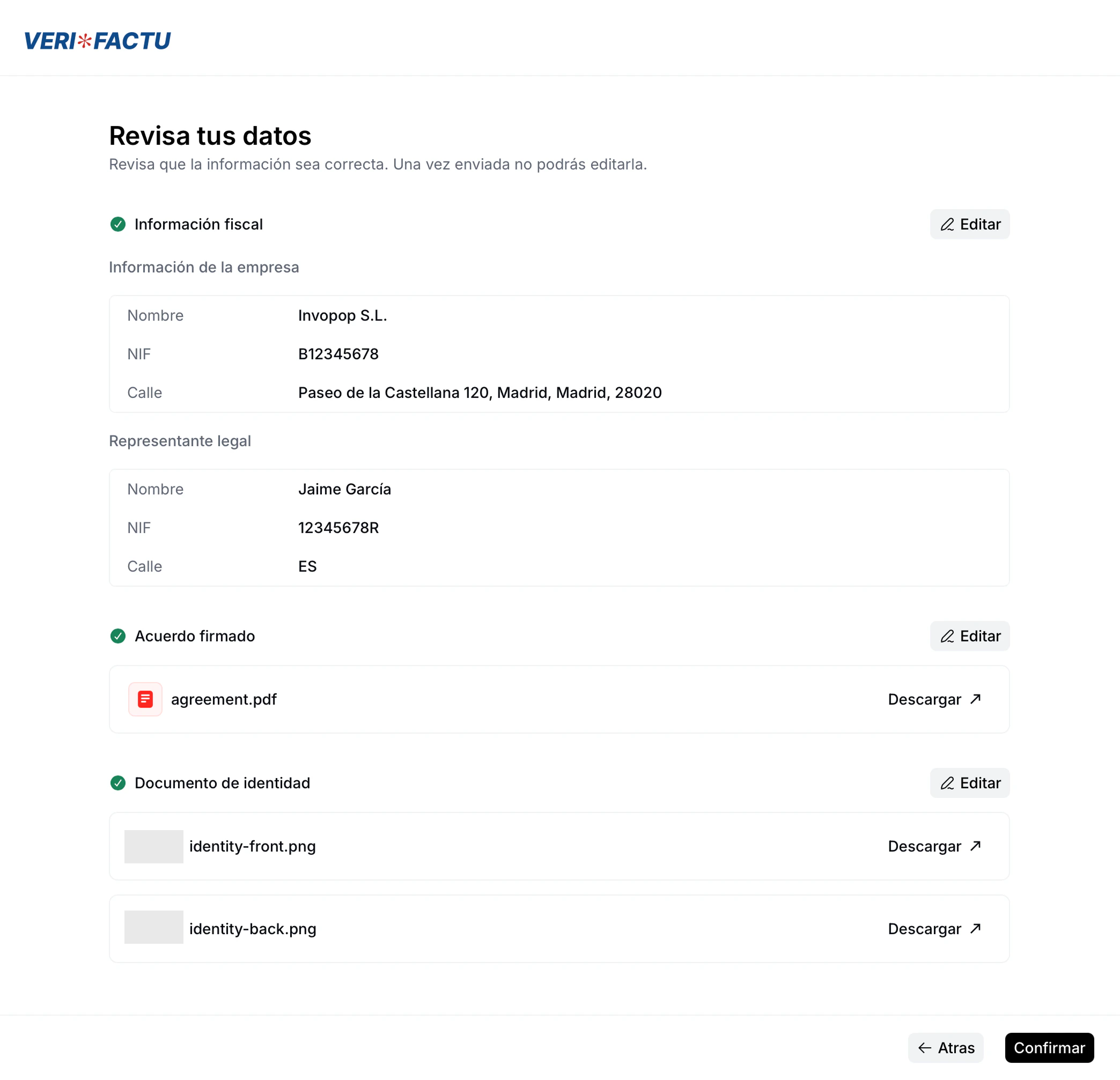The height and width of the screenshot is (1080, 1120).
Task: Click the Atras button to go back
Action: coord(945,1047)
